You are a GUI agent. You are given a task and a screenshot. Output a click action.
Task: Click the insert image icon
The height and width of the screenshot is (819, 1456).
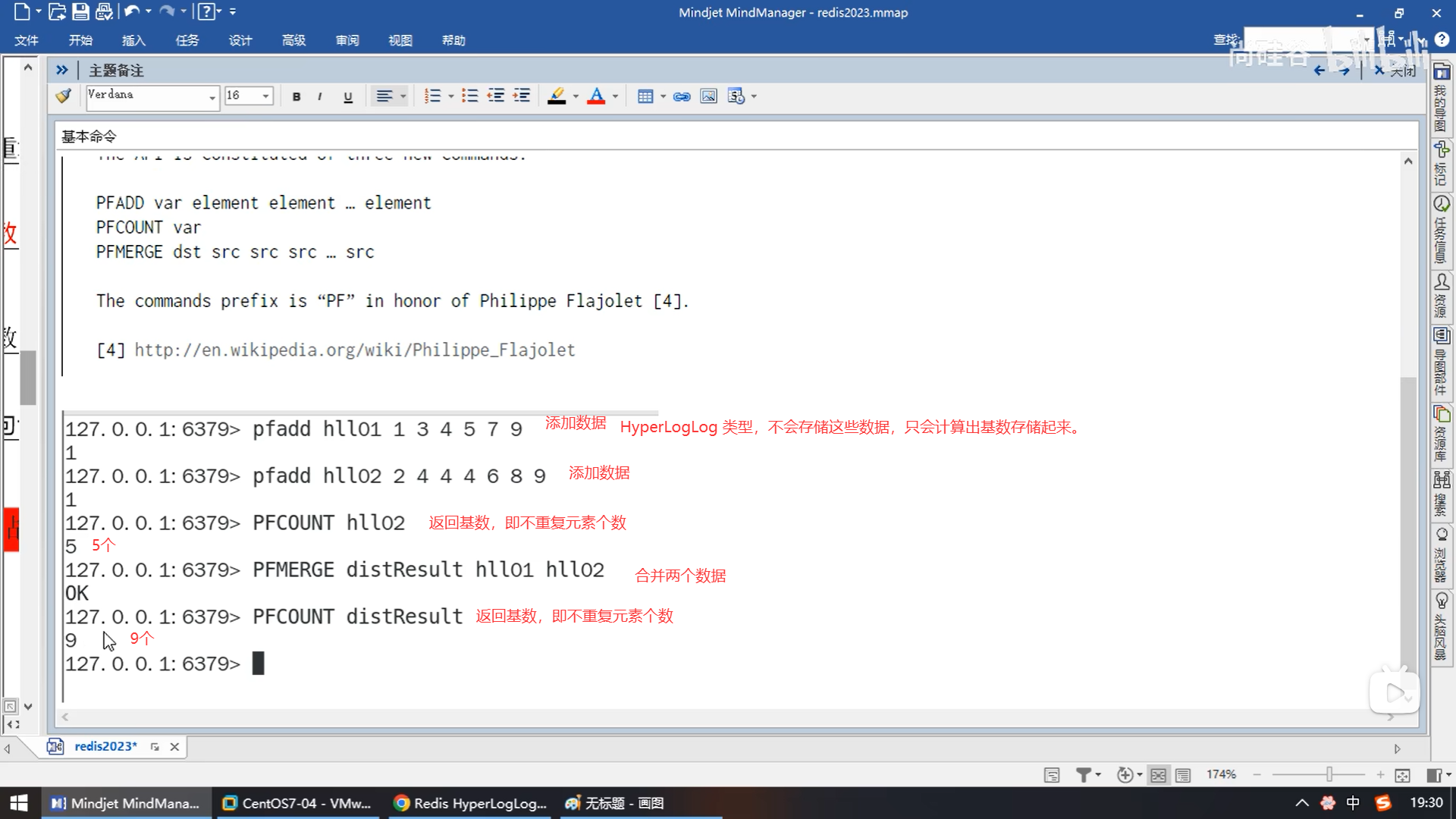708,96
